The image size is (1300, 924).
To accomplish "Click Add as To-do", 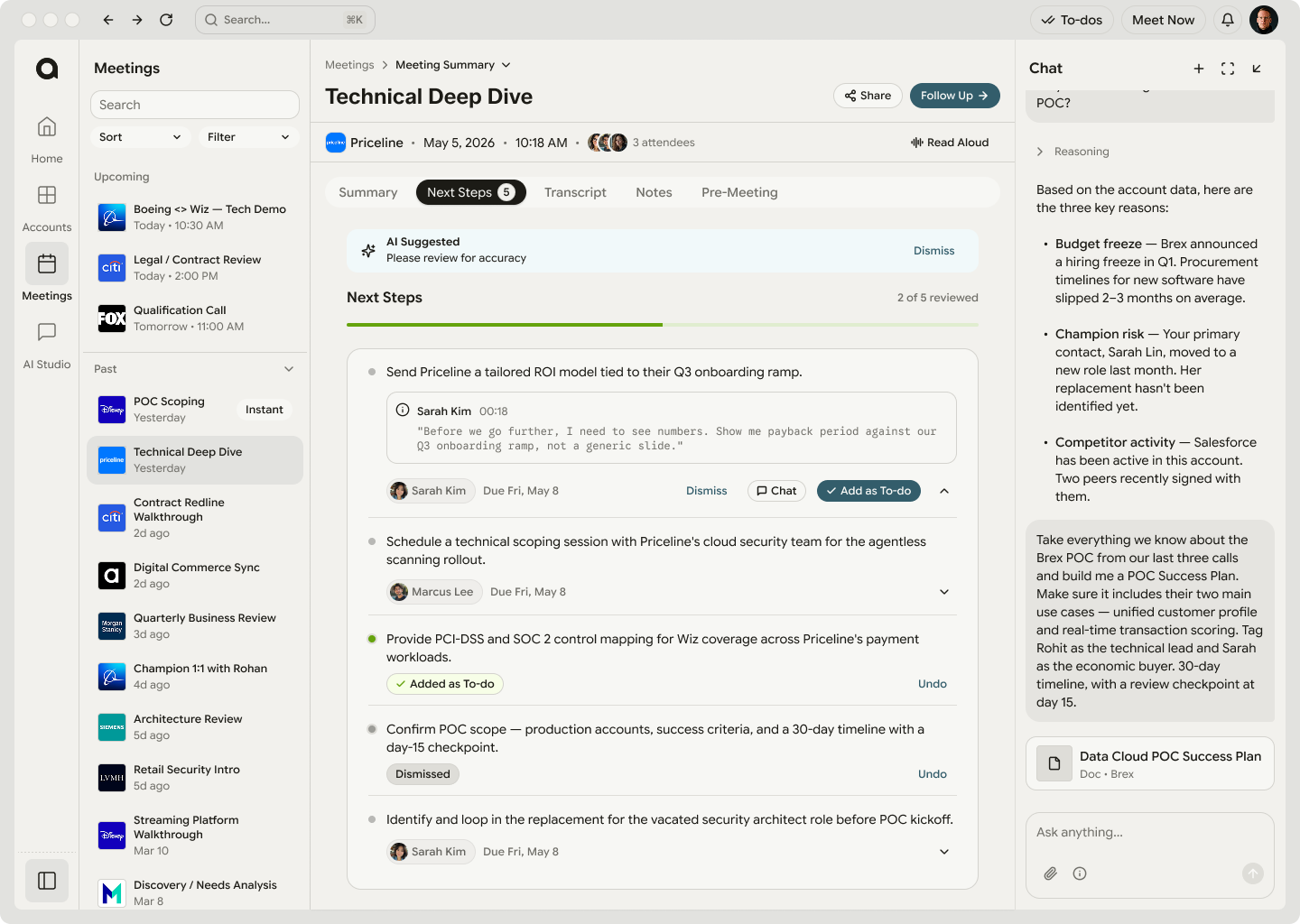I will tap(868, 491).
